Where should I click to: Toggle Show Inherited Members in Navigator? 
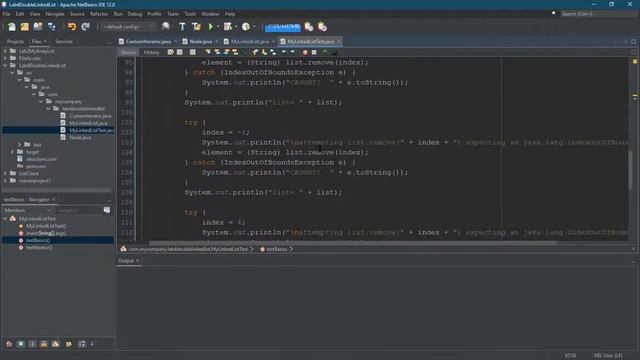click(x=9, y=344)
